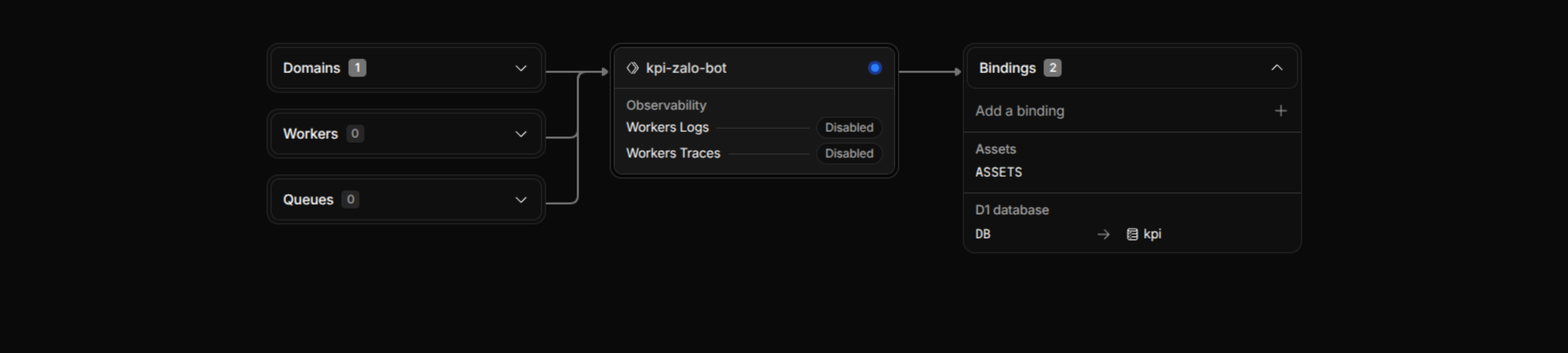Click the blue status dot on kpi-zalo-bot
Screen dimensions: 1568x353
tap(874, 68)
